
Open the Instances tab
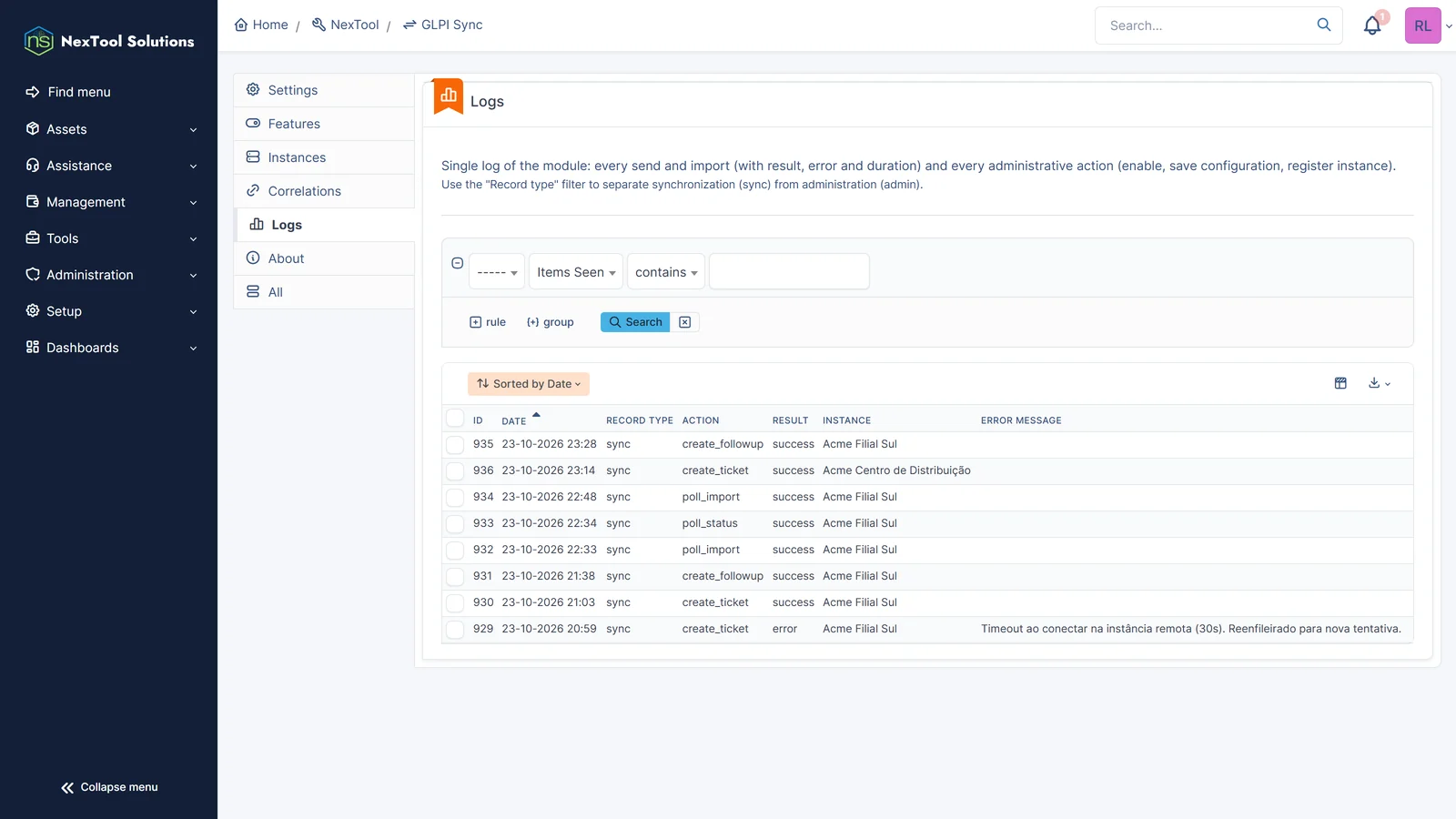pyautogui.click(x=324, y=157)
